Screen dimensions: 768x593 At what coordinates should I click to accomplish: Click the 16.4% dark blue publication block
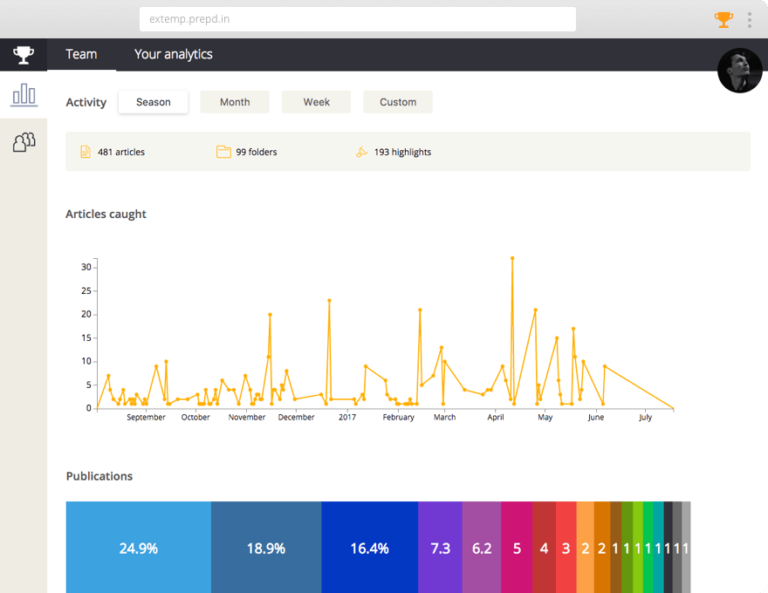tap(369, 547)
